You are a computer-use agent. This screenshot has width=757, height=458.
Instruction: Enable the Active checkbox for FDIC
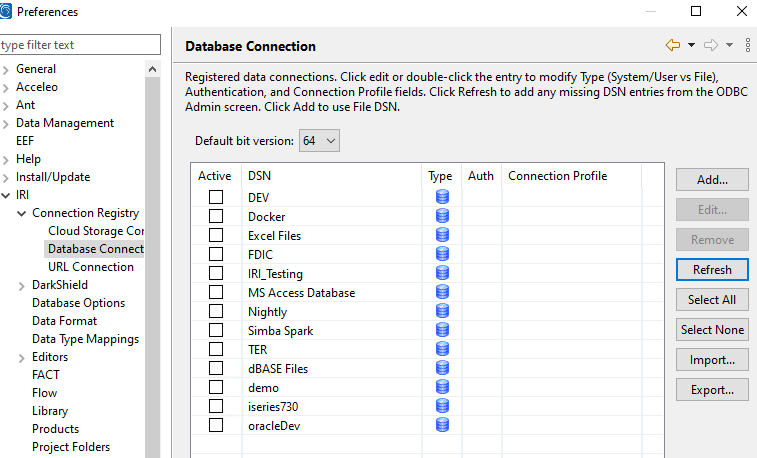tap(216, 254)
